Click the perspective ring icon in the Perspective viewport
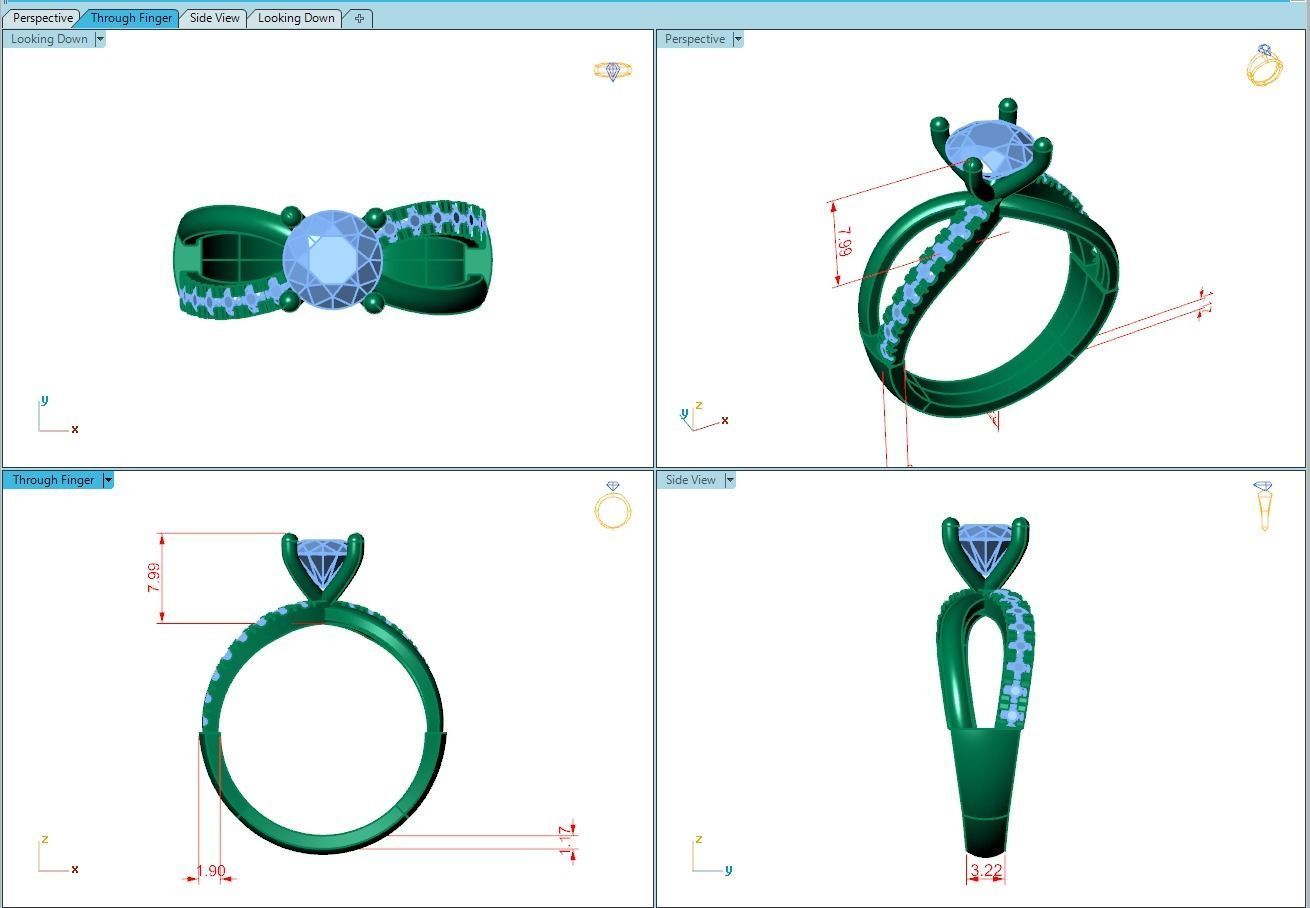 click(1265, 65)
